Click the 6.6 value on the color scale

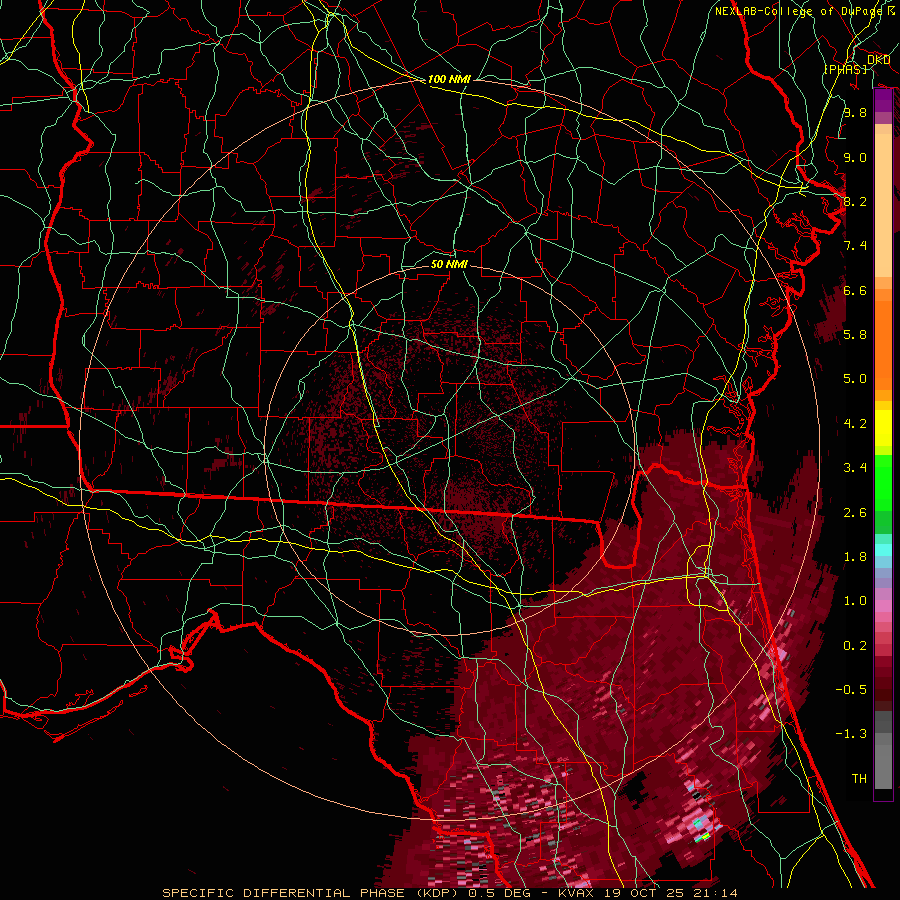point(855,290)
